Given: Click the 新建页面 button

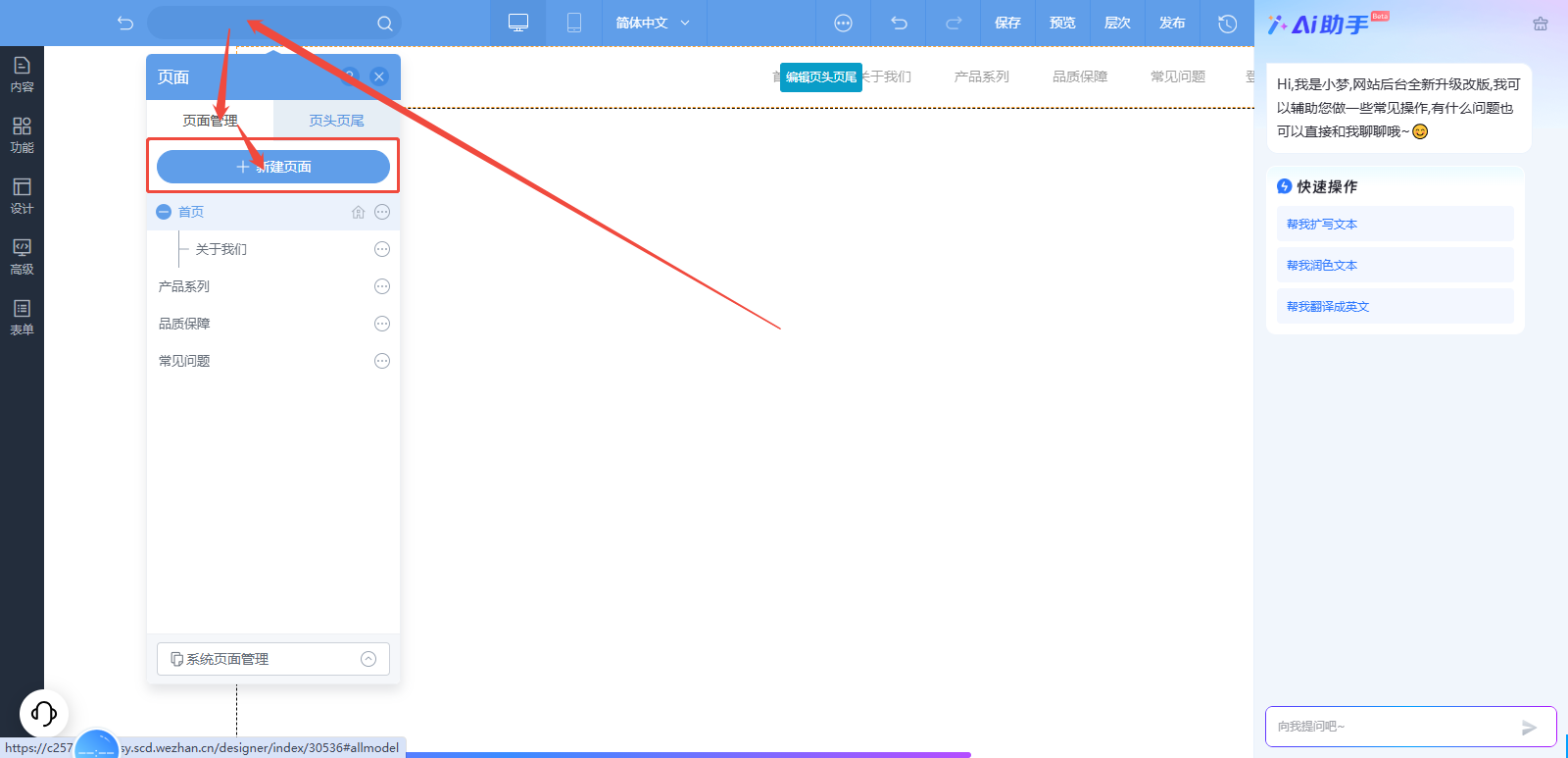Looking at the screenshot, I should [273, 167].
